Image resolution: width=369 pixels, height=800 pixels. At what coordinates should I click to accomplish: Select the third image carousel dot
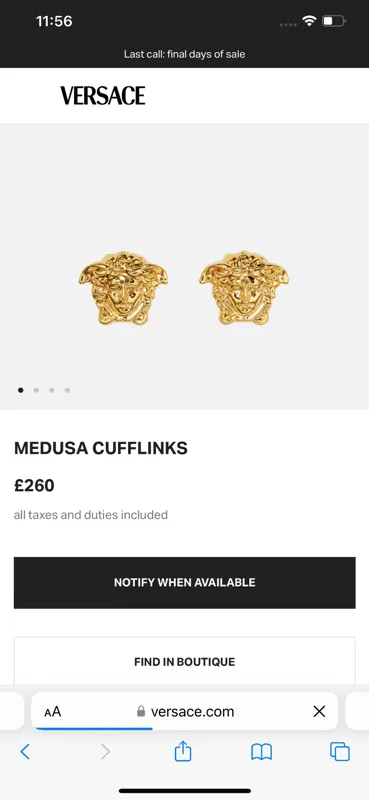[x=52, y=390]
